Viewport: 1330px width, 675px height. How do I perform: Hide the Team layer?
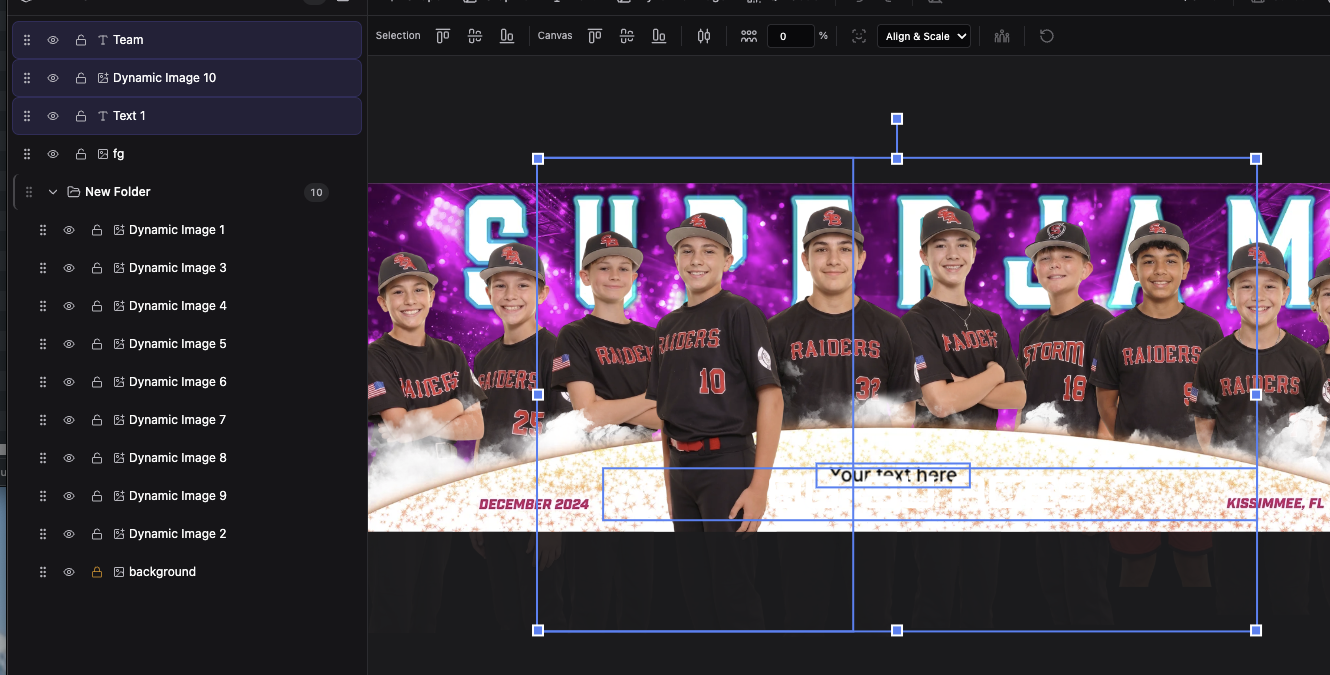(x=53, y=40)
